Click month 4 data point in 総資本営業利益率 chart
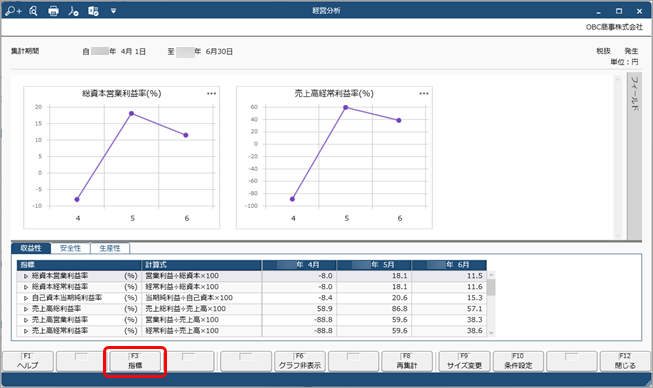The image size is (653, 388). click(77, 199)
